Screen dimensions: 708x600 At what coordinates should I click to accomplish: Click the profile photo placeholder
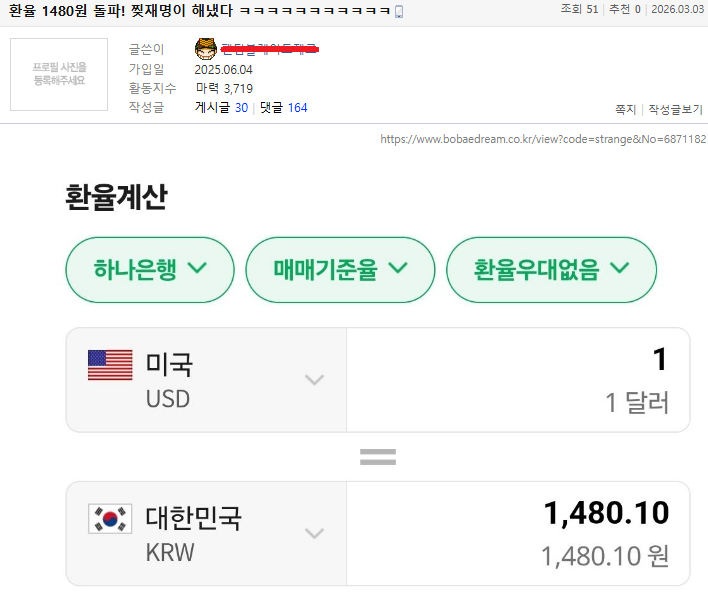(59, 74)
